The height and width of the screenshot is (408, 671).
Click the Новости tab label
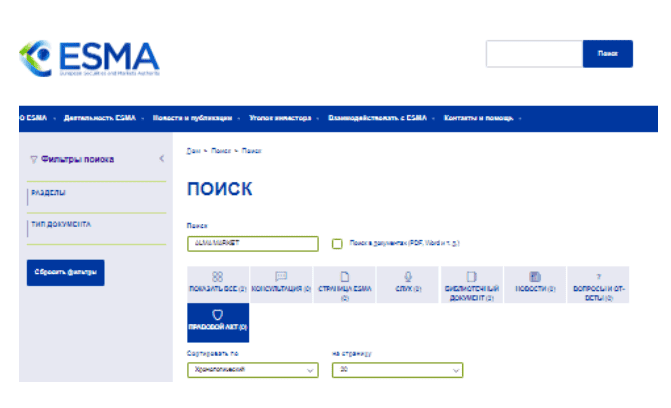coord(535,289)
